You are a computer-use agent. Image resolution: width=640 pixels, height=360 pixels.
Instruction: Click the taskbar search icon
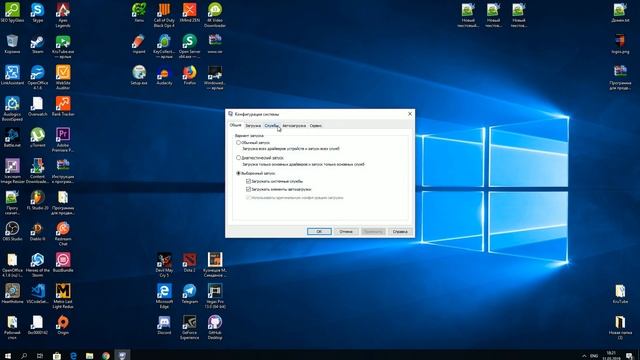point(24,356)
